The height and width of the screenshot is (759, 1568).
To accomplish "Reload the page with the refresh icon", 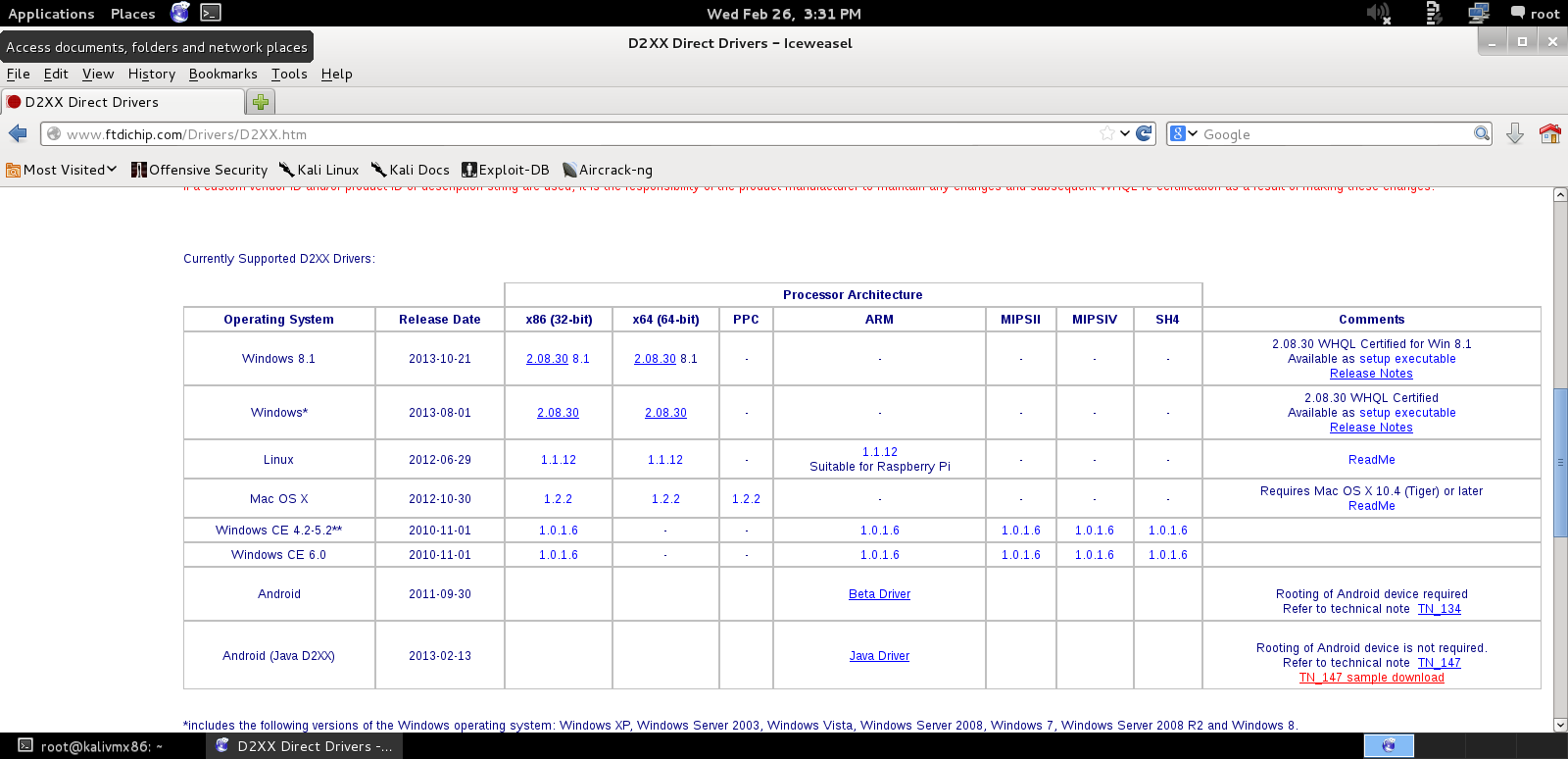I will (1144, 133).
